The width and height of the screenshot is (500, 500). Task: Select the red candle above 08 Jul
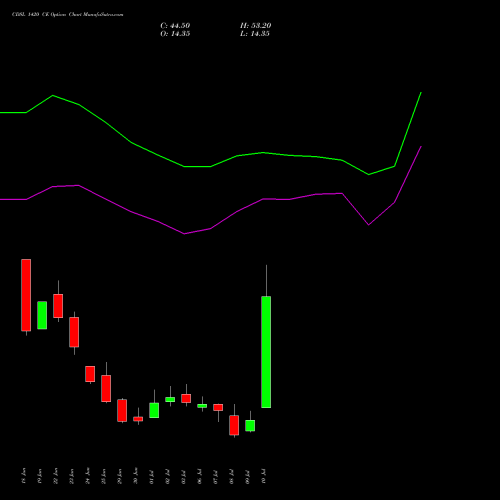pos(234,425)
